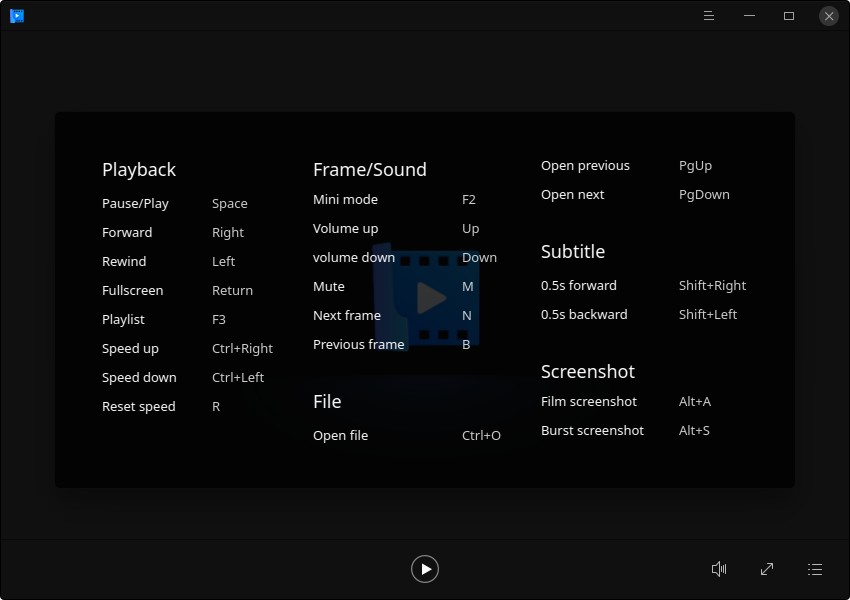850x600 pixels.
Task: Minimize the movie player window
Action: click(749, 16)
